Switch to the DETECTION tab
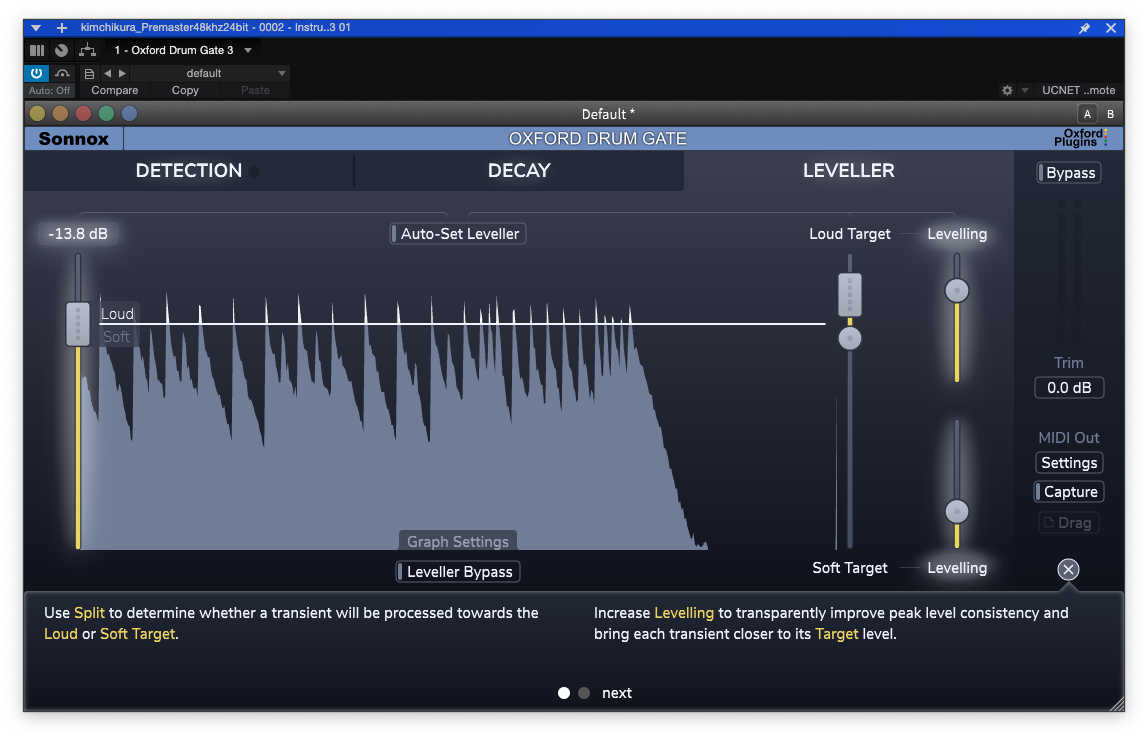1148x739 pixels. (189, 171)
